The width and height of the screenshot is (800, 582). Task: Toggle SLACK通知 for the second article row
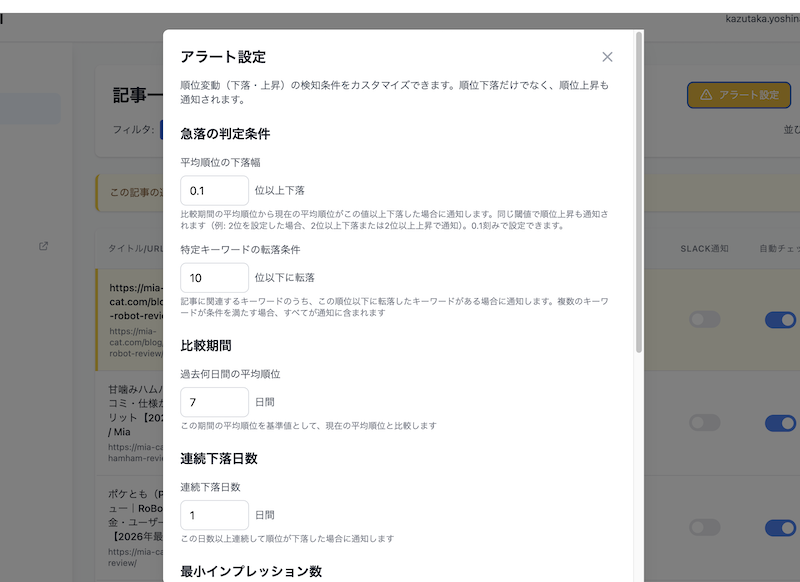pyautogui.click(x=704, y=423)
